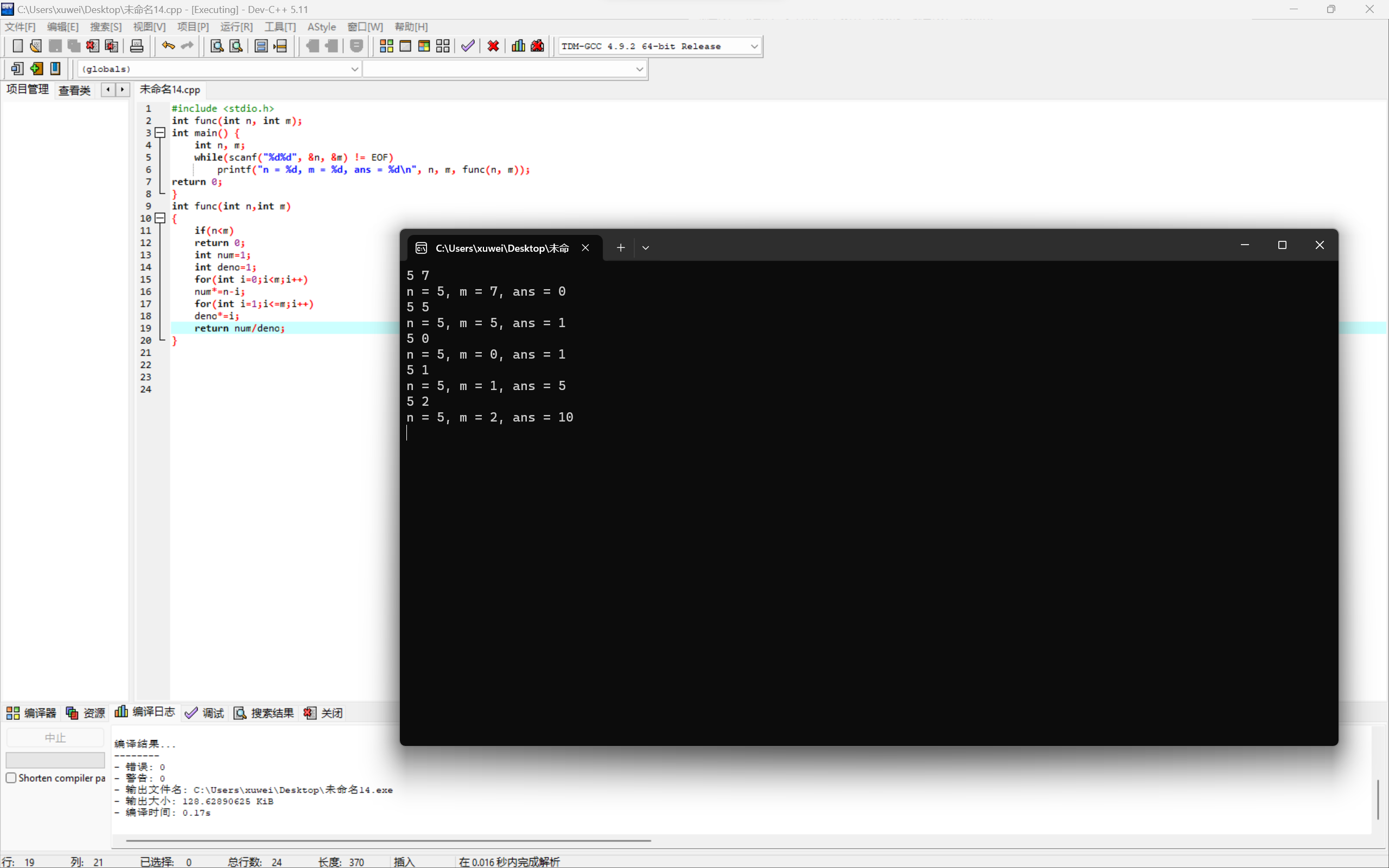Open the (globals) scope dropdown

pyautogui.click(x=354, y=69)
